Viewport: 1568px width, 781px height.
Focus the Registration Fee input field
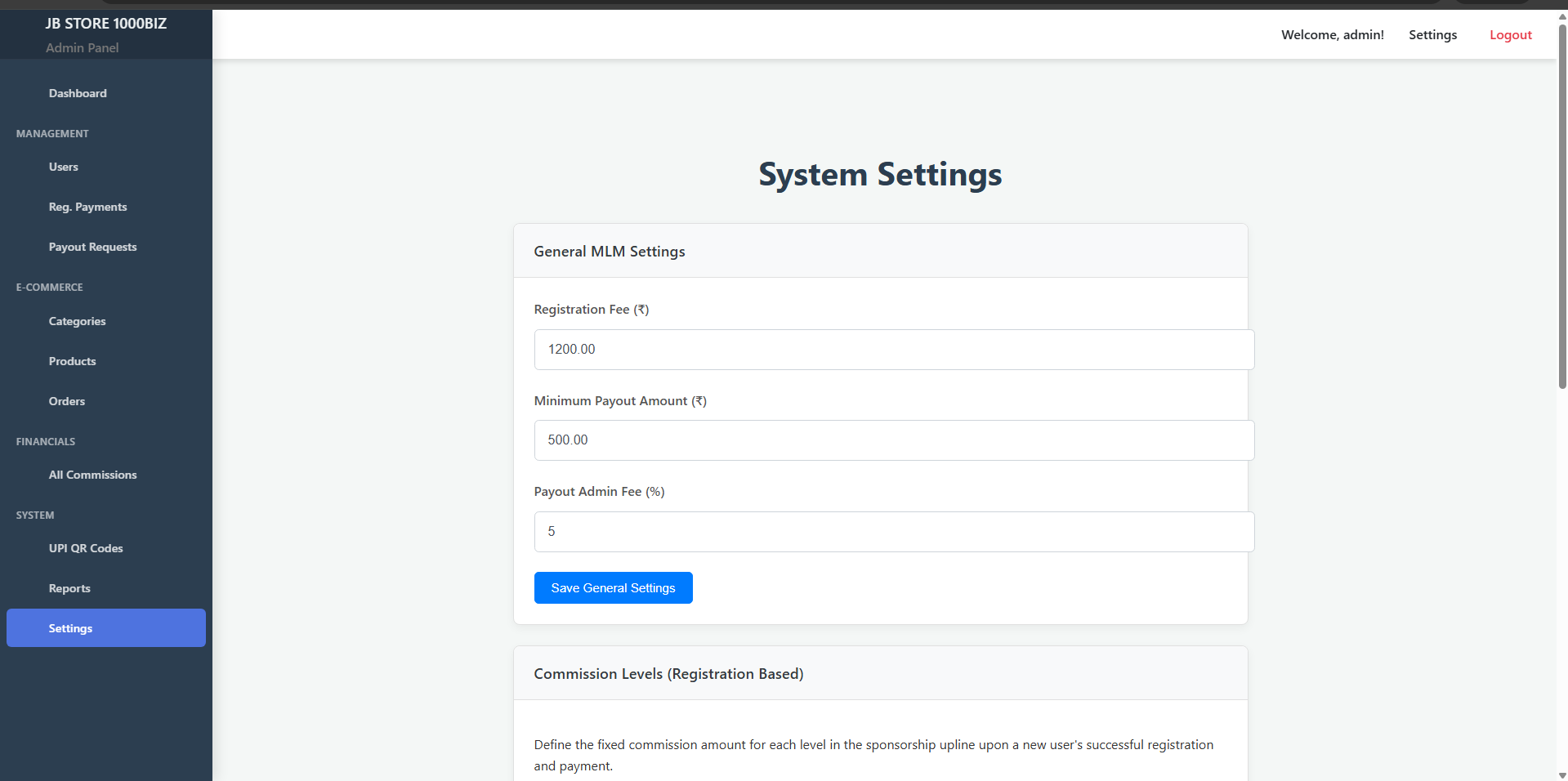coord(894,350)
